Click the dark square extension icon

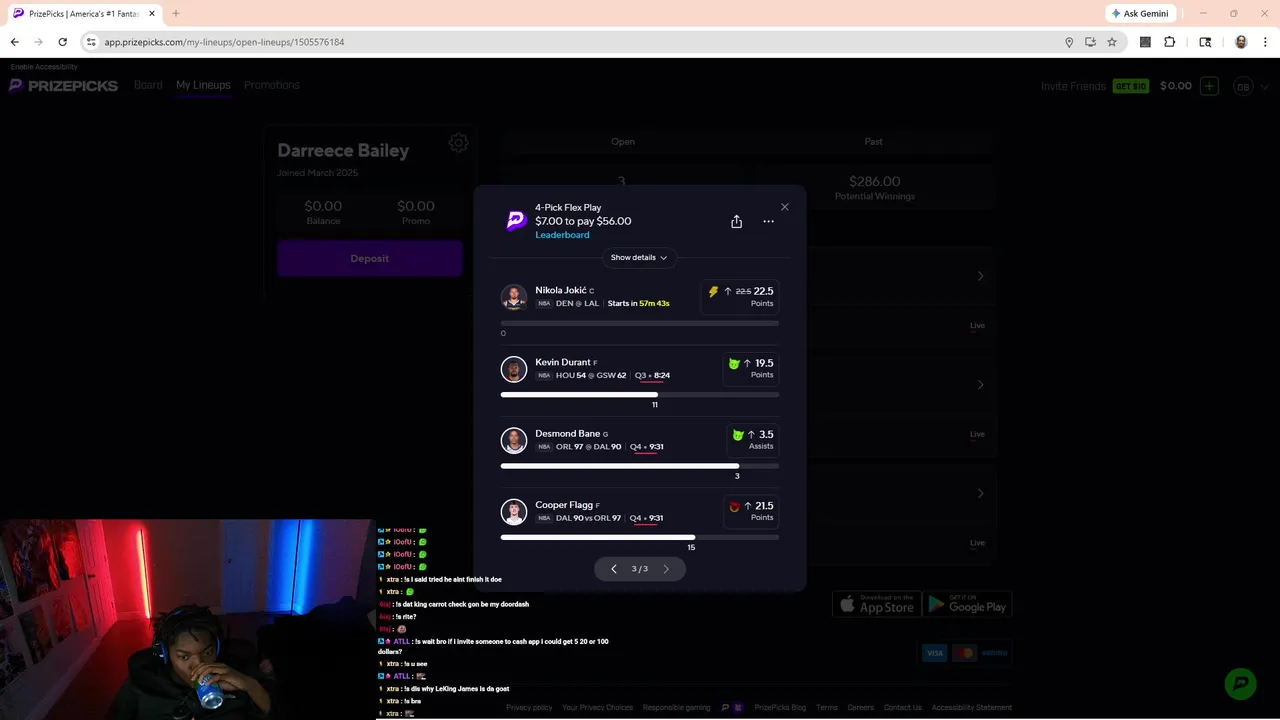pyautogui.click(x=1145, y=42)
